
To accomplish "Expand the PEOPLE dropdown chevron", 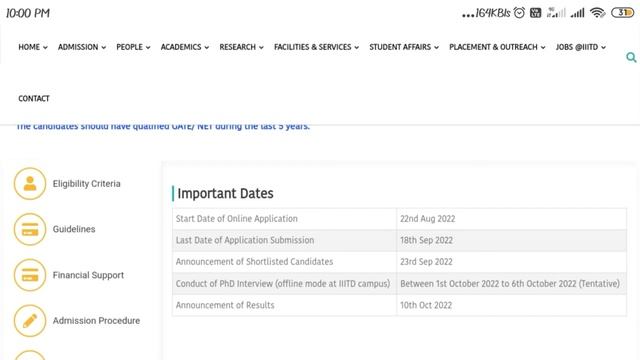I will click(148, 48).
